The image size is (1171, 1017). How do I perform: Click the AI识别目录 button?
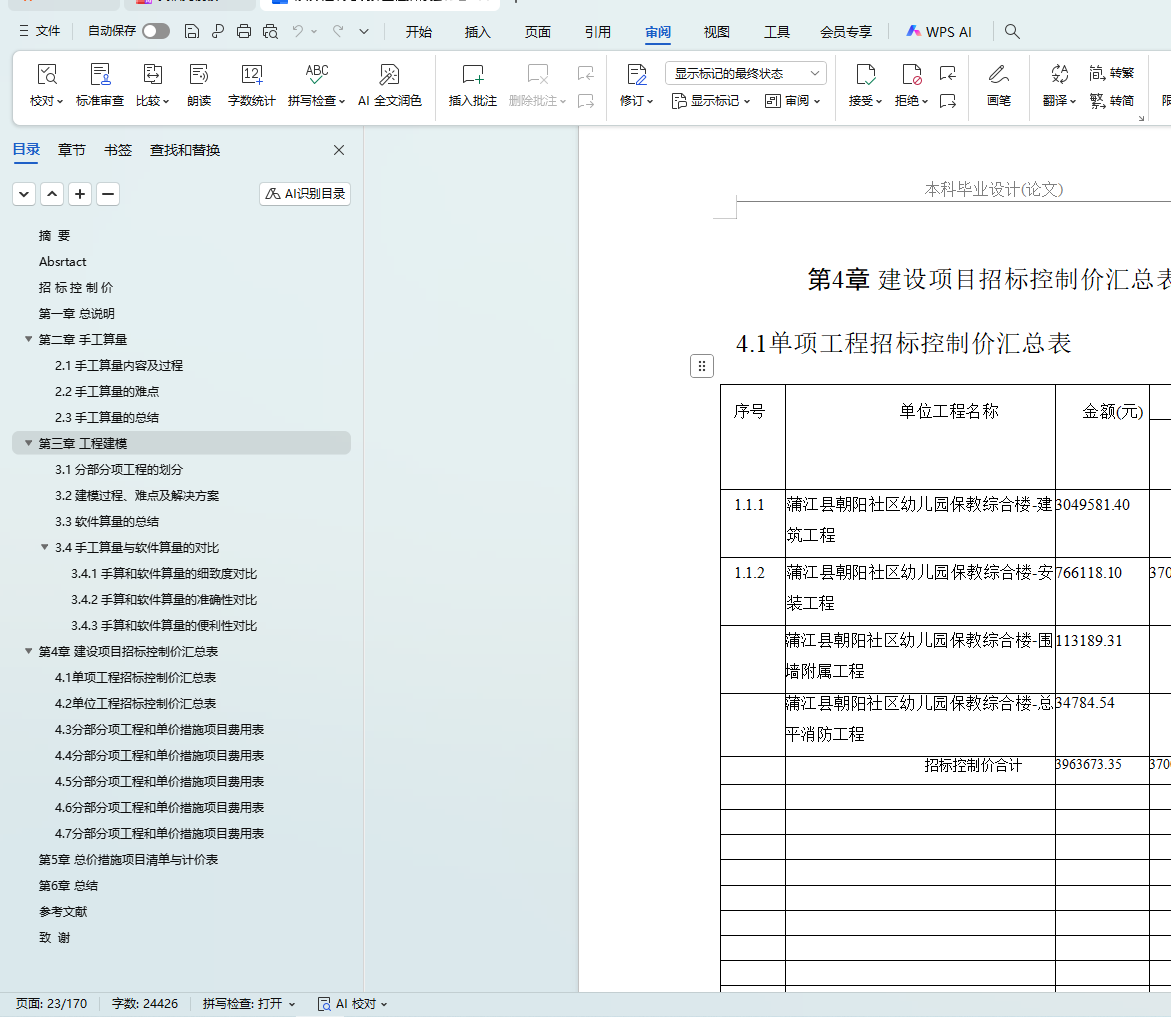point(305,194)
